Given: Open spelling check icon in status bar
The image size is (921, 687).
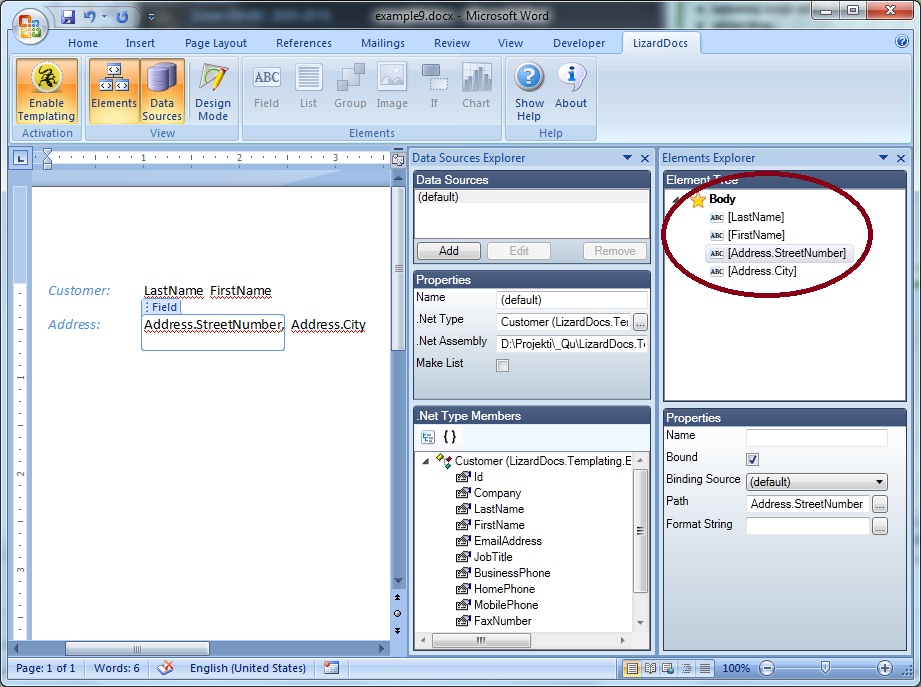Looking at the screenshot, I should tap(166, 668).
